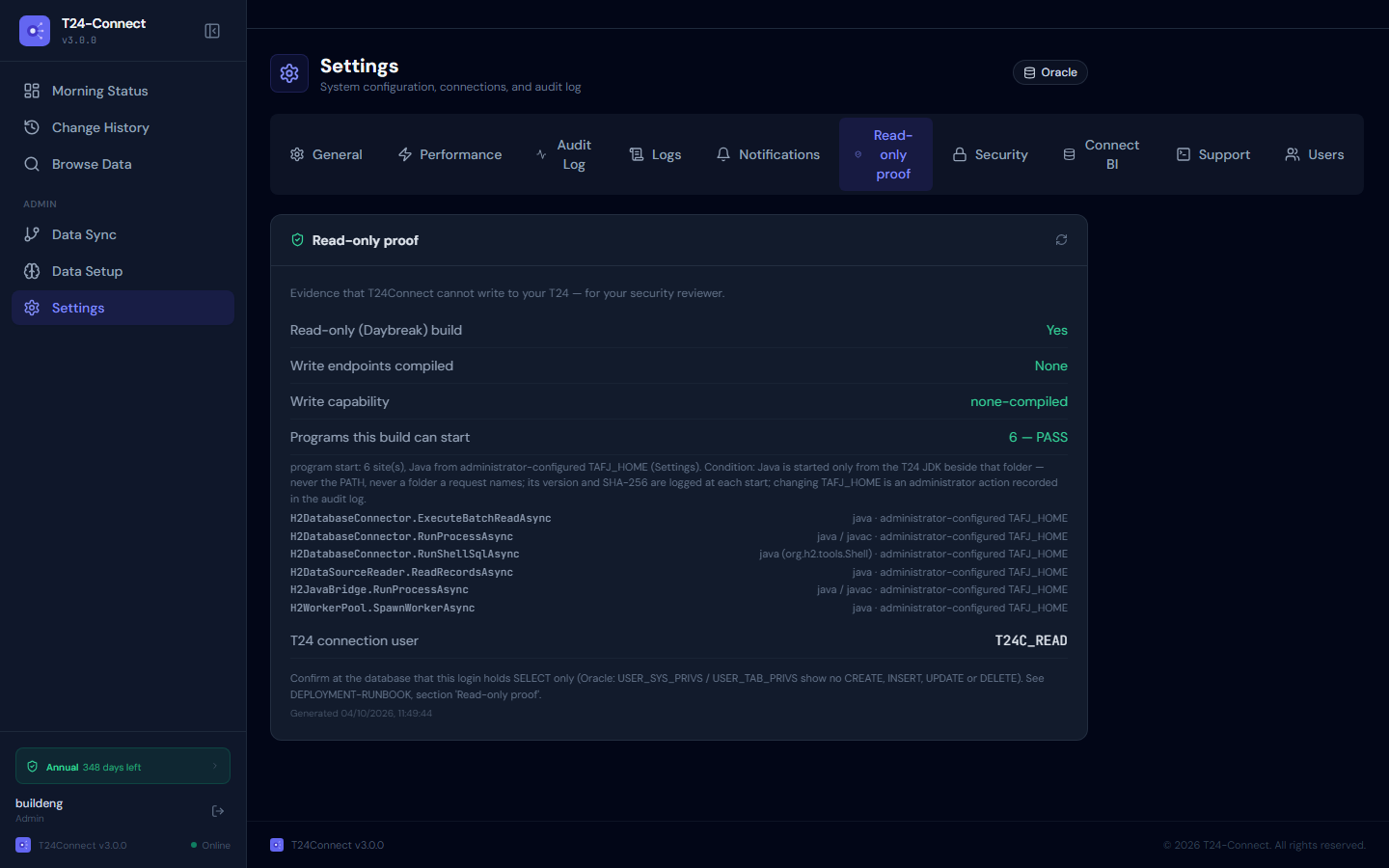Click the Online status indicator
Image resolution: width=1389 pixels, height=868 pixels.
[210, 845]
